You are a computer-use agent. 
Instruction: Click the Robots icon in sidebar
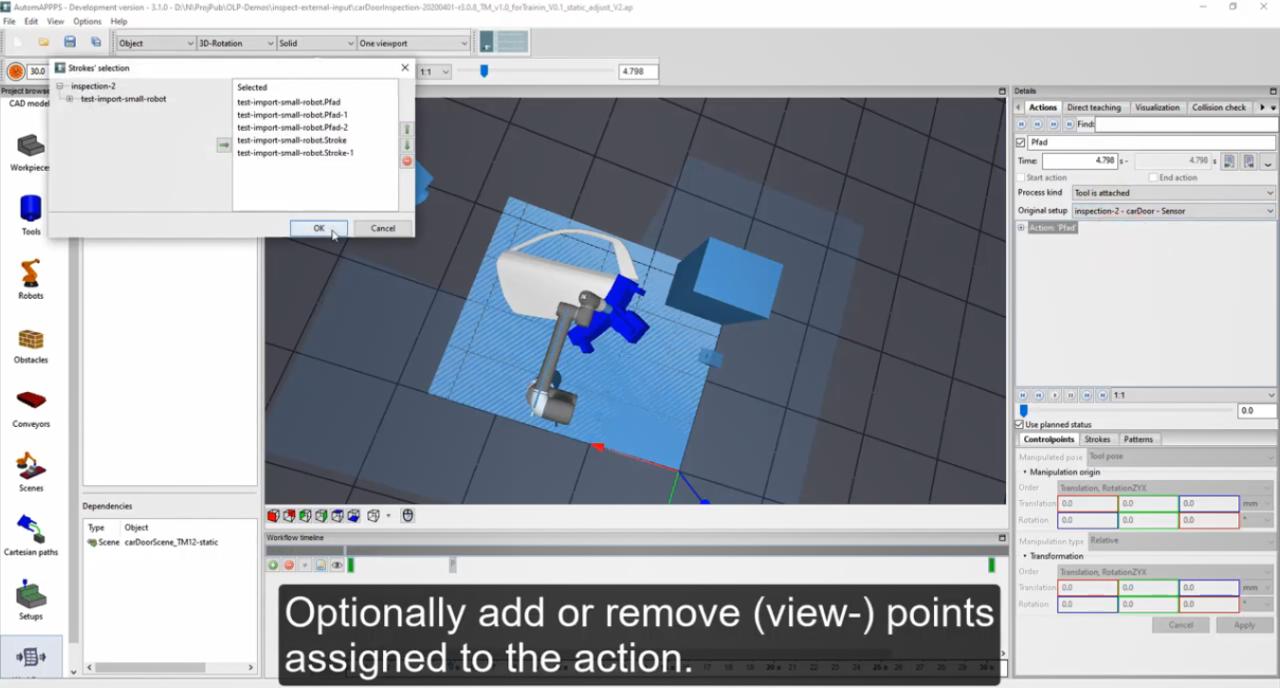(x=30, y=274)
